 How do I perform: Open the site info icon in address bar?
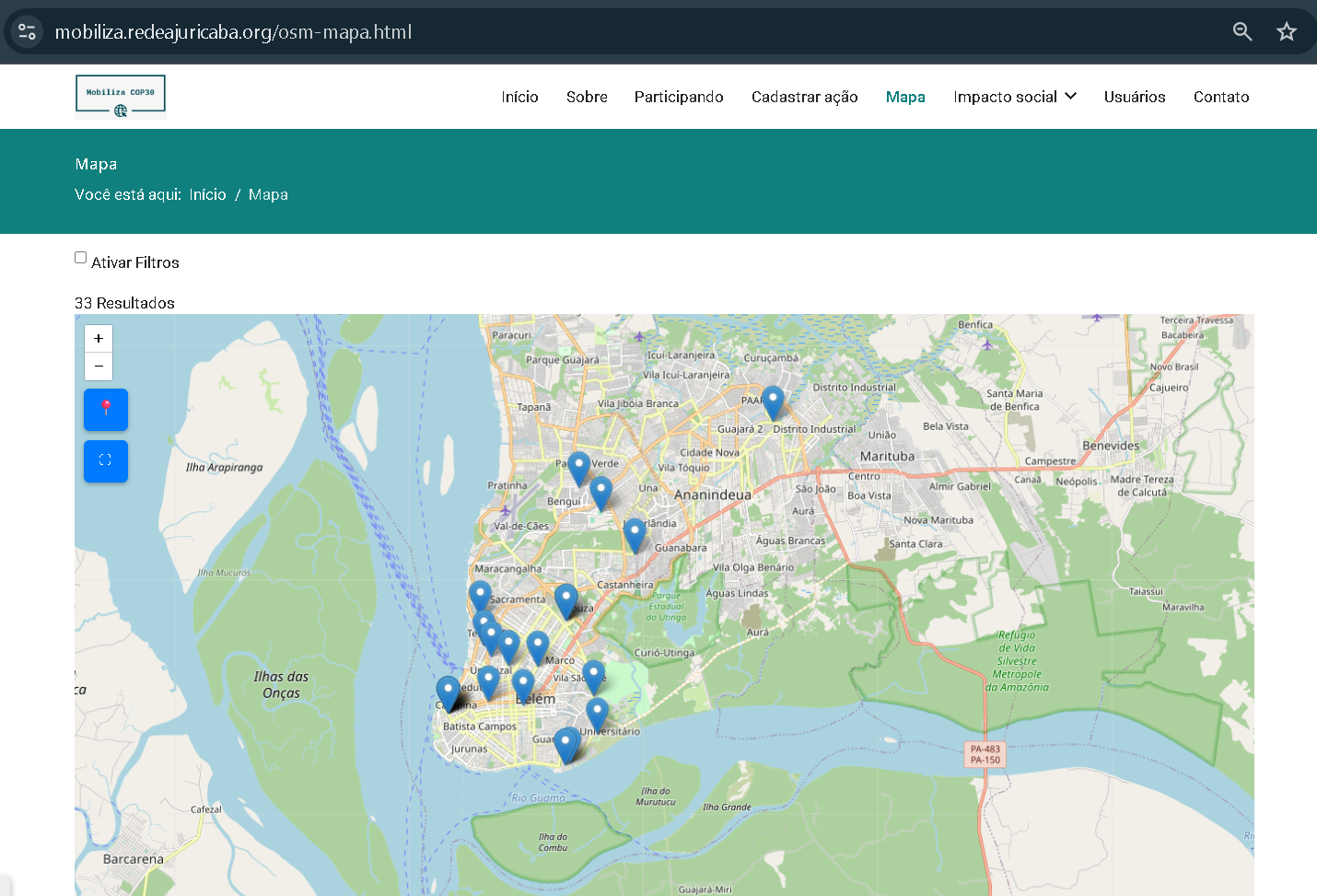tap(27, 32)
